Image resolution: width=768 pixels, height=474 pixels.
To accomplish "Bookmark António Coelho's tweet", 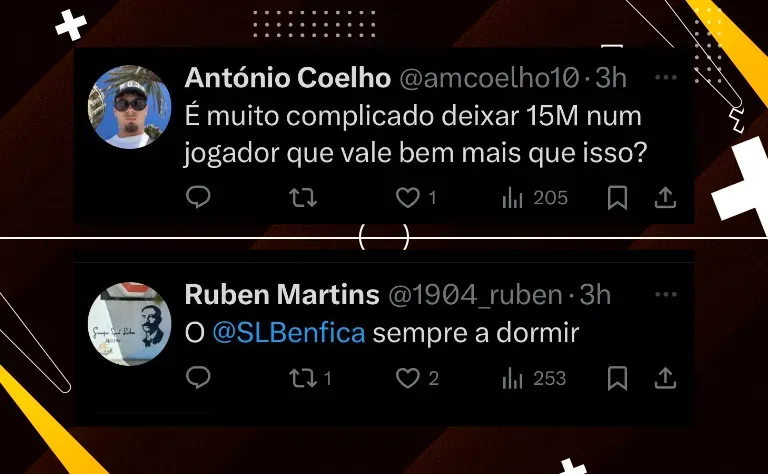I will tap(617, 198).
